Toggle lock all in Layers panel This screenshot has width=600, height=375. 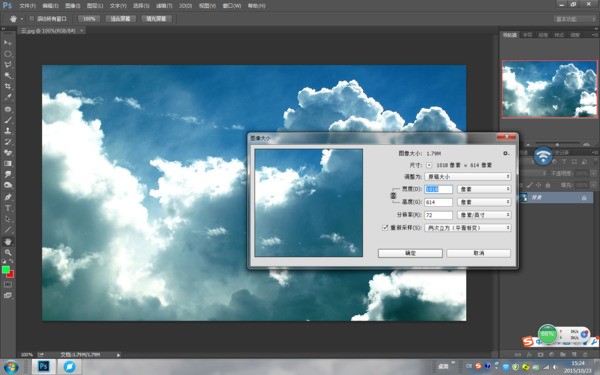[x=548, y=185]
